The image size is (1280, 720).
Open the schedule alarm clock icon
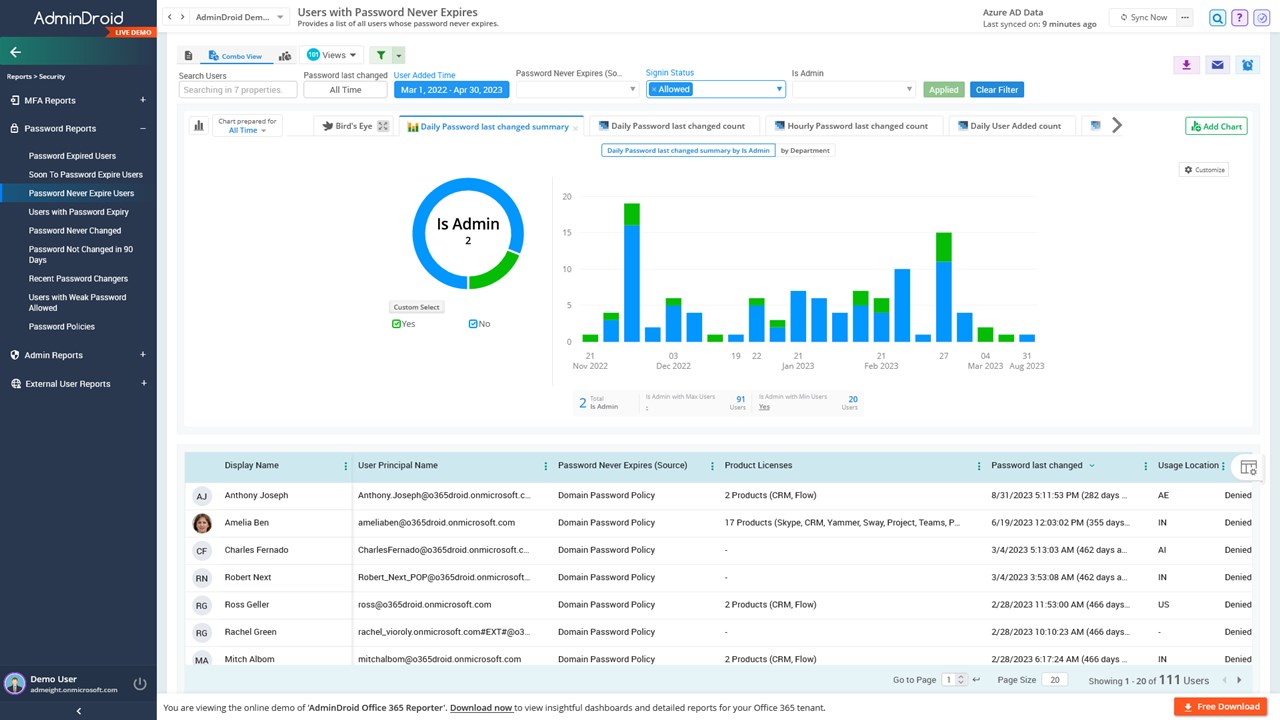point(1247,65)
